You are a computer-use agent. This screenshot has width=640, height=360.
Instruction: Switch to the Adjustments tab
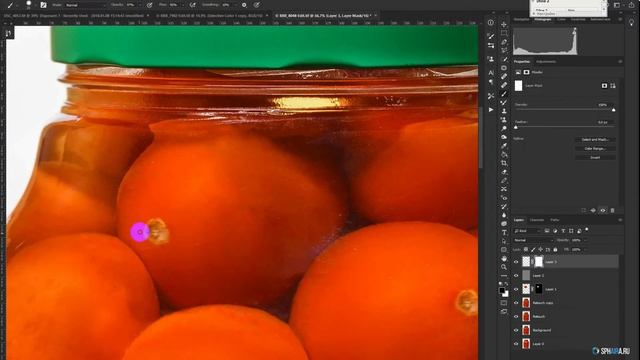(x=546, y=62)
